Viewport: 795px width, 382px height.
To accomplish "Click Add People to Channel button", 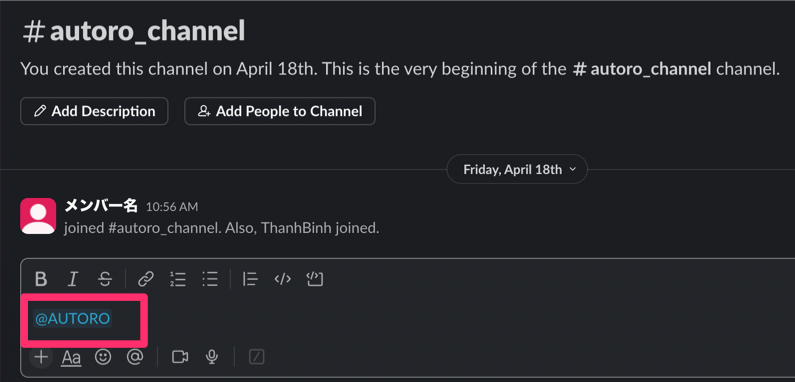I will [x=280, y=111].
